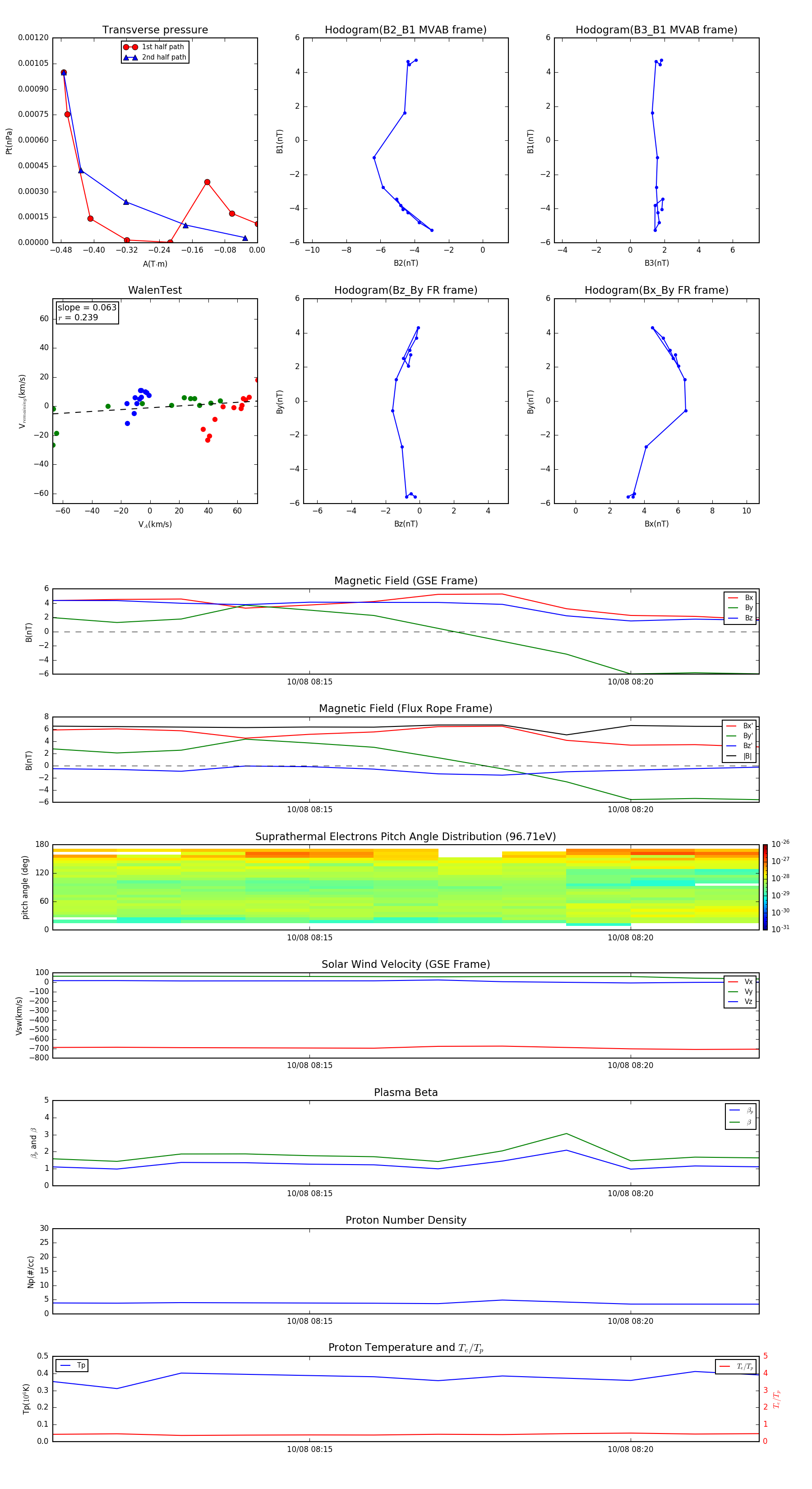Click the red Te/Tp right-axis label

(x=777, y=1399)
